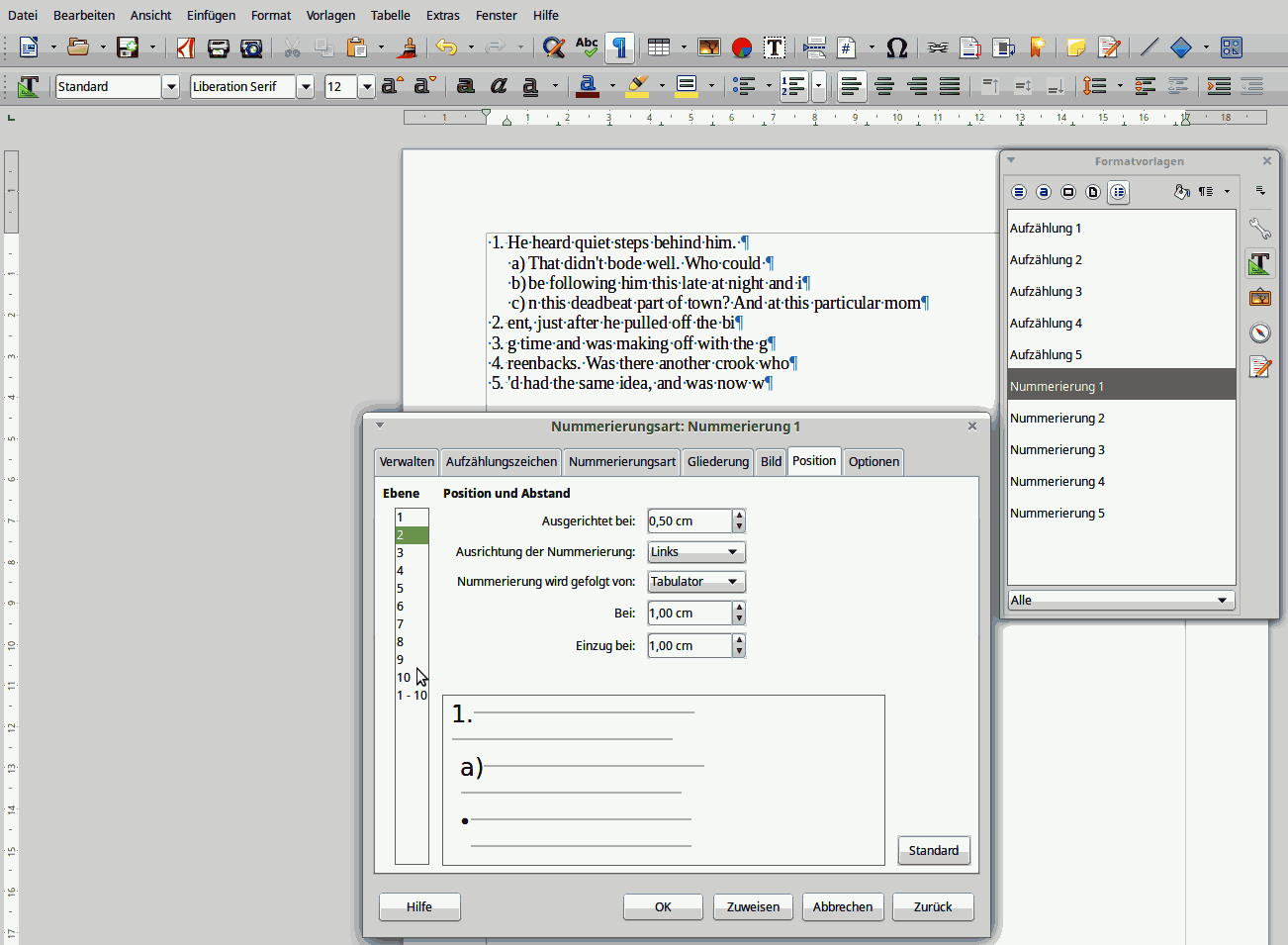
Task: Click the Italic 'a' formatting icon
Action: click(x=498, y=87)
